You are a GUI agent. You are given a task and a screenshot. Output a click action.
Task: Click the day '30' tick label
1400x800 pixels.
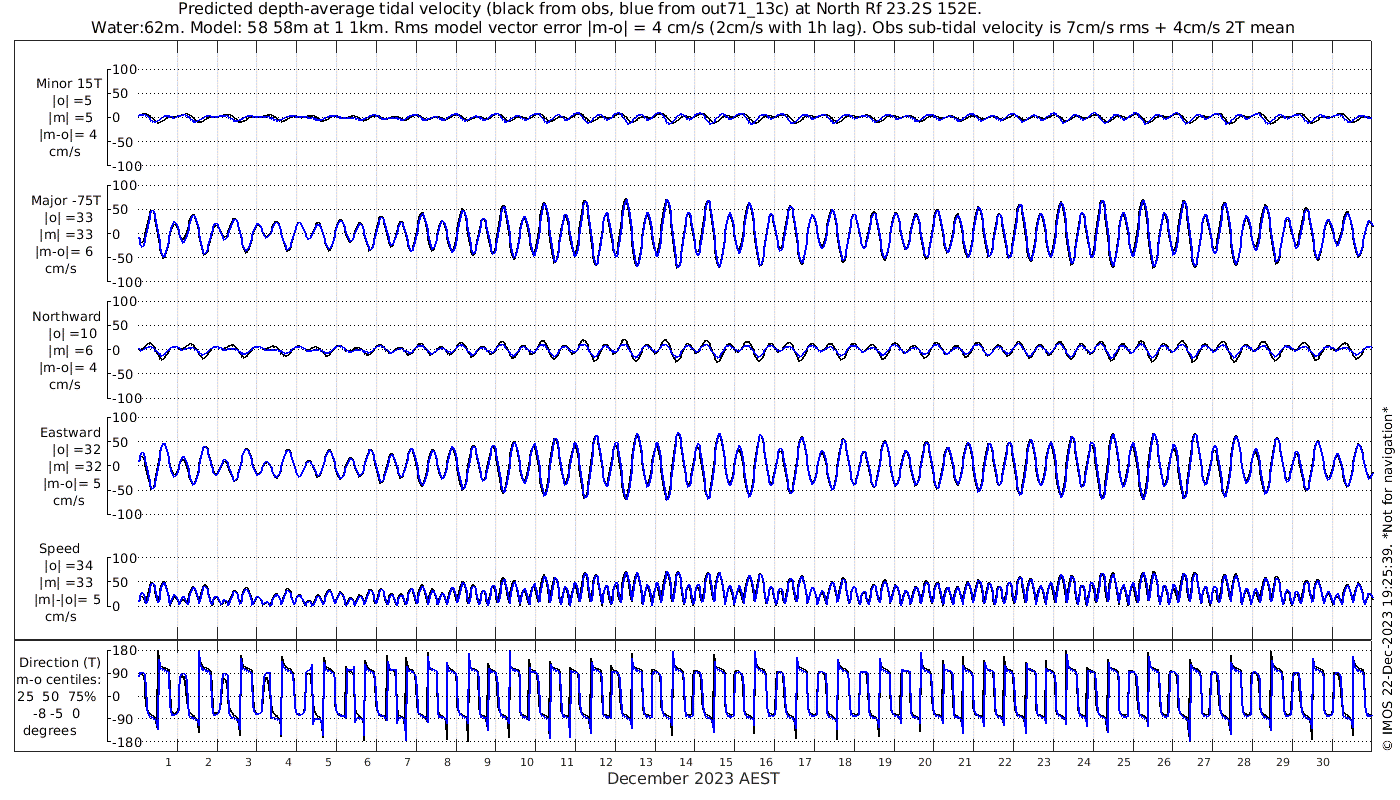pyautogui.click(x=1323, y=762)
